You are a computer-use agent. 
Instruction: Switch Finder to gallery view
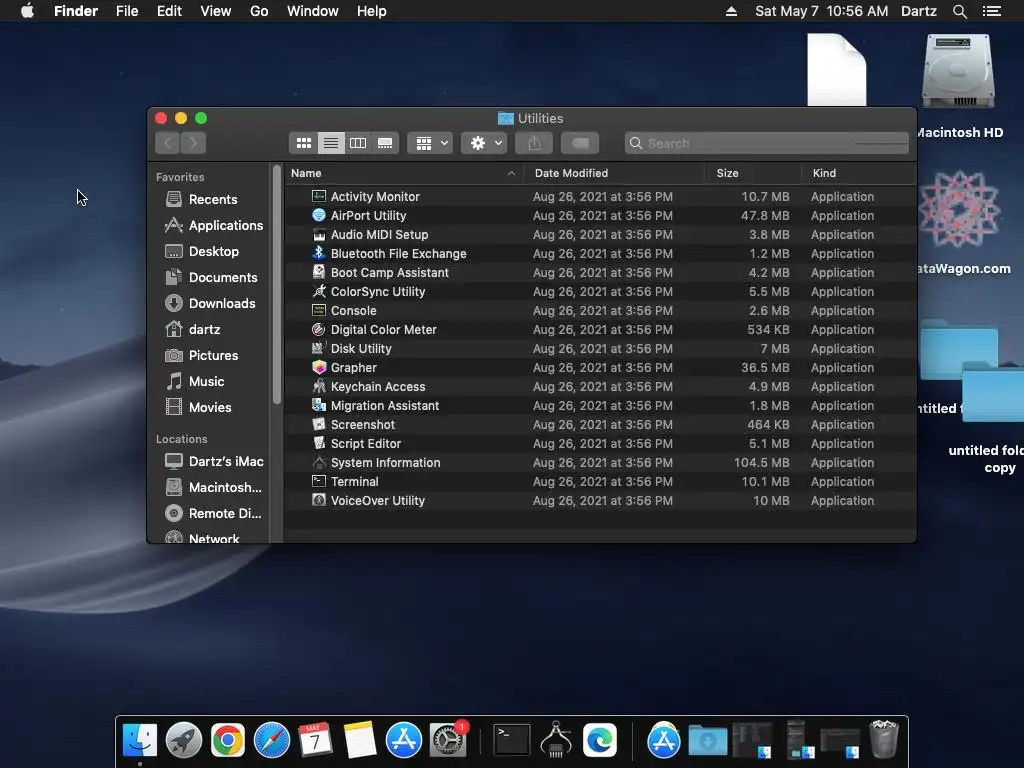tap(385, 143)
